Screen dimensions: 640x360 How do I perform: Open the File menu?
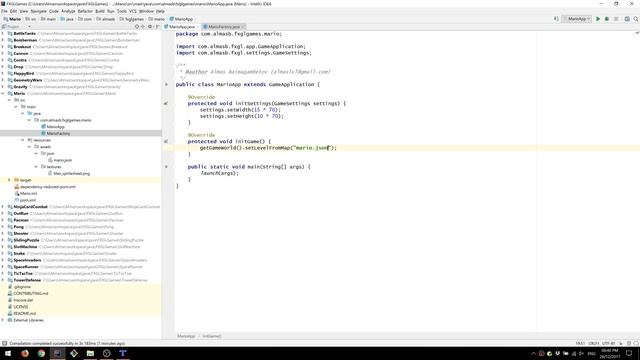click(x=4, y=11)
